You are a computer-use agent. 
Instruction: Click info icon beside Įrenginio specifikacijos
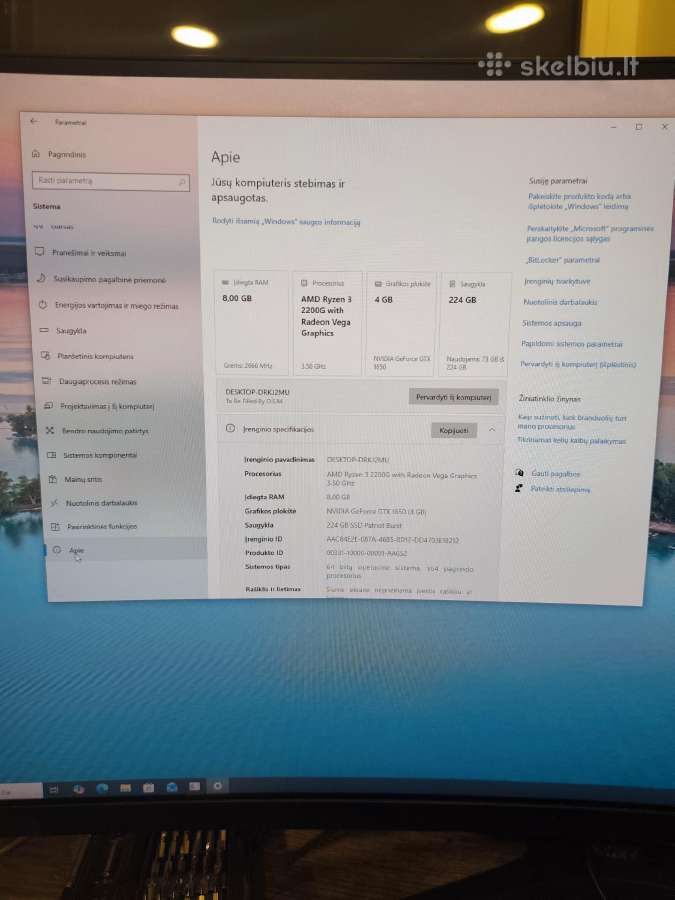pos(230,428)
